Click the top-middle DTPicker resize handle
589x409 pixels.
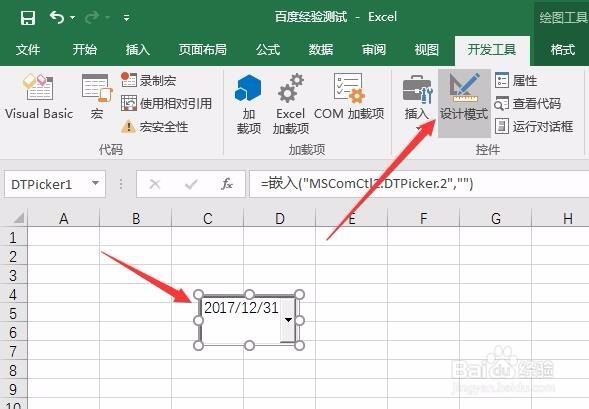(x=249, y=294)
